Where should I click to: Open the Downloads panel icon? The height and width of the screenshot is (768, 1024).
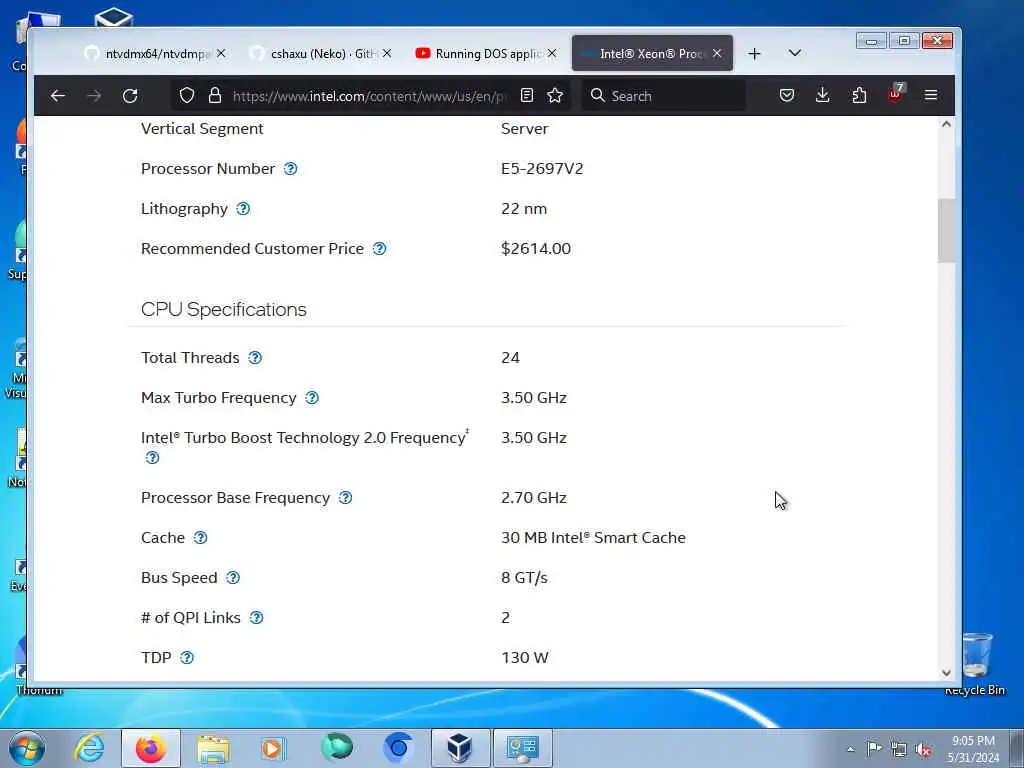[x=823, y=95]
